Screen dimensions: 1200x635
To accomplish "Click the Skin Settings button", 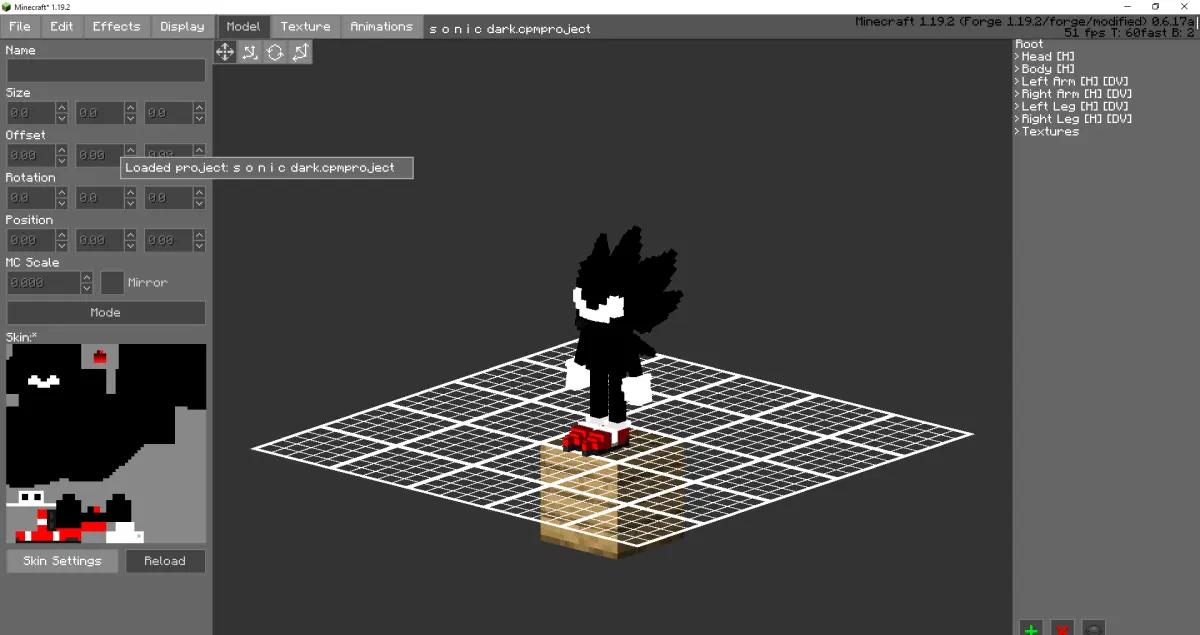I will pos(62,561).
